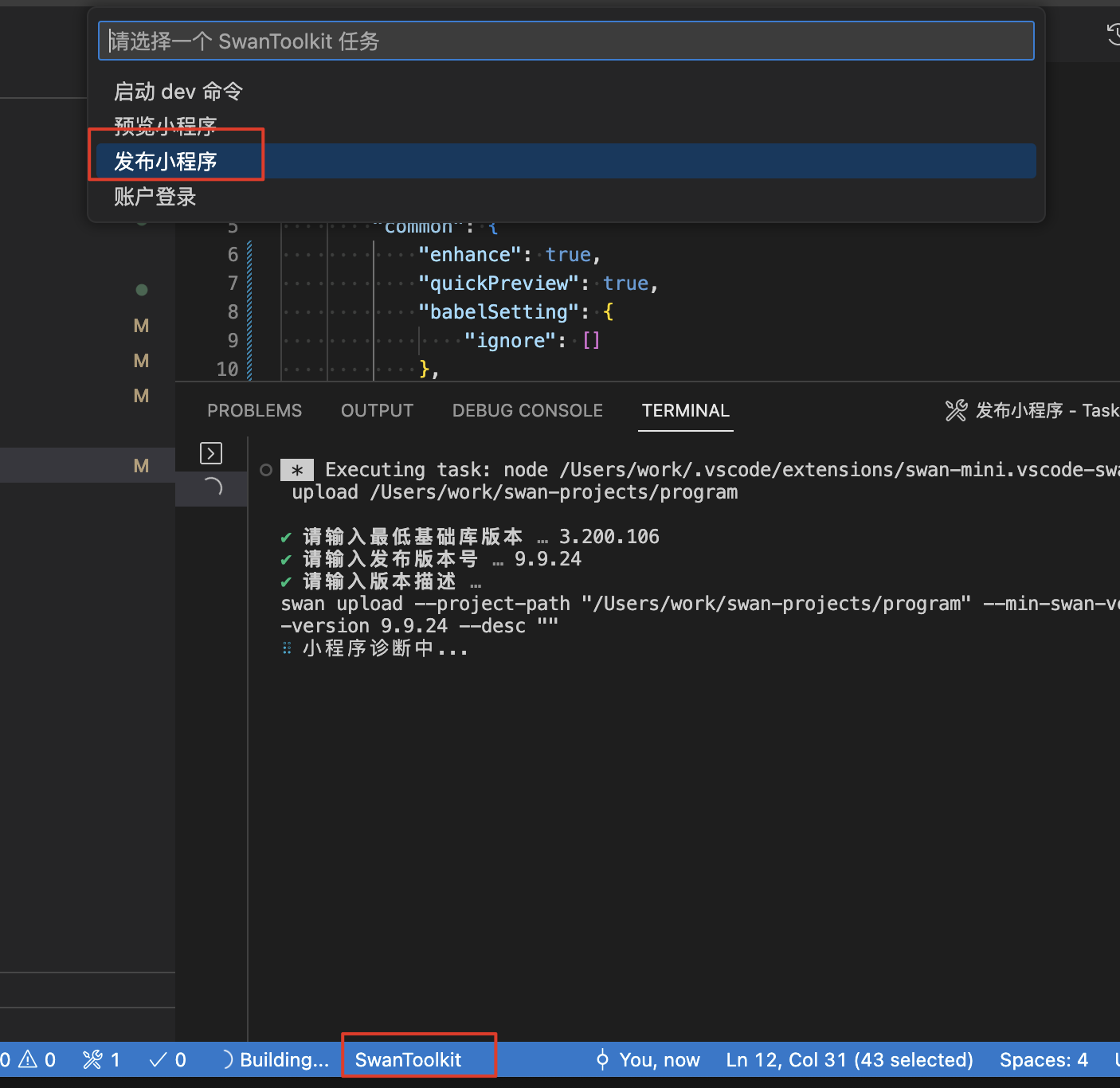Open the OUTPUT panel tab
This screenshot has width=1120, height=1088.
pyautogui.click(x=377, y=410)
